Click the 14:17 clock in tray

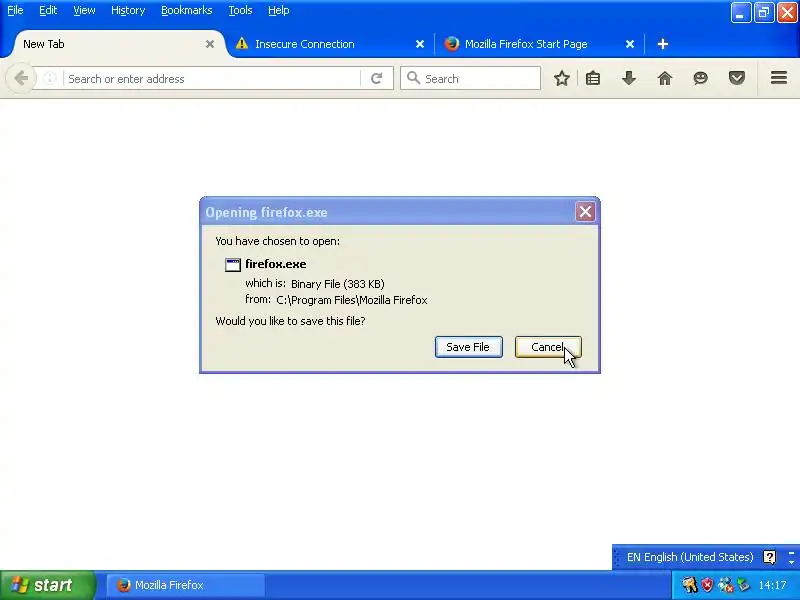(x=772, y=585)
